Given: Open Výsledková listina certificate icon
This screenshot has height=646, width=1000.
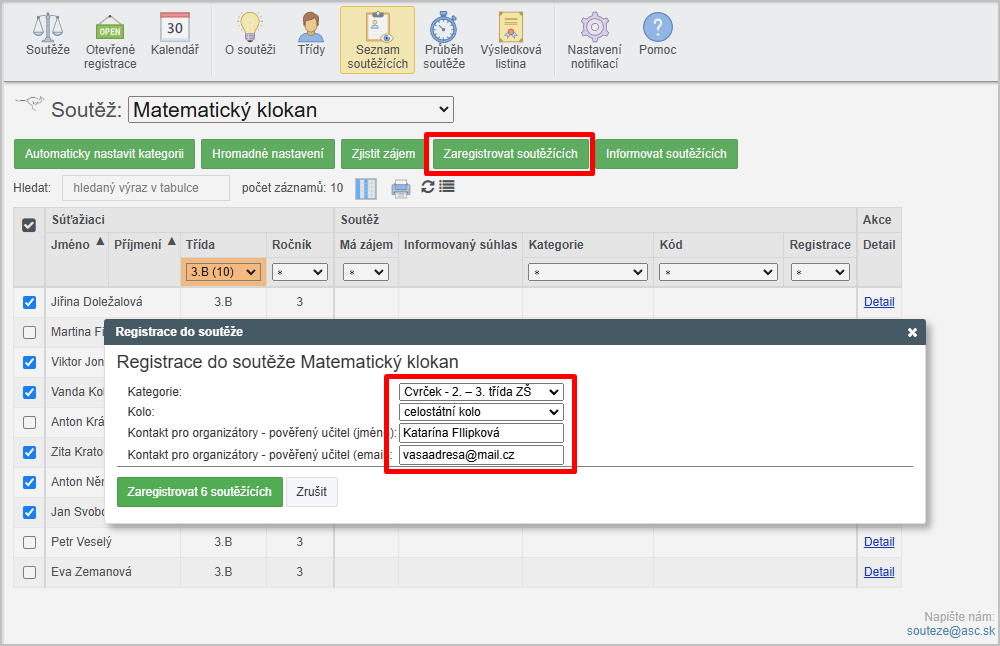Looking at the screenshot, I should point(511,27).
